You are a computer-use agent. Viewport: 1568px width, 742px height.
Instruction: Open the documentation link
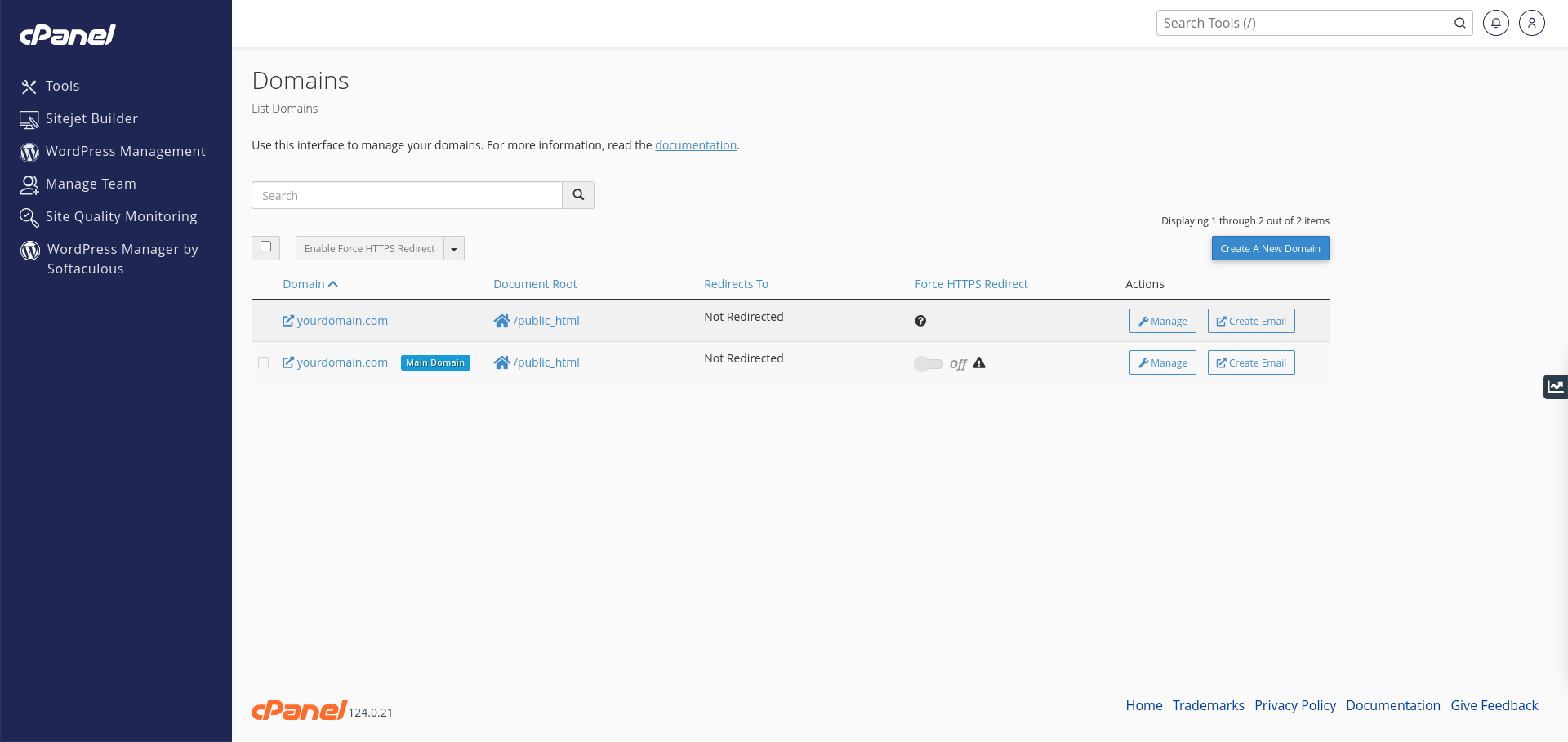pos(696,145)
